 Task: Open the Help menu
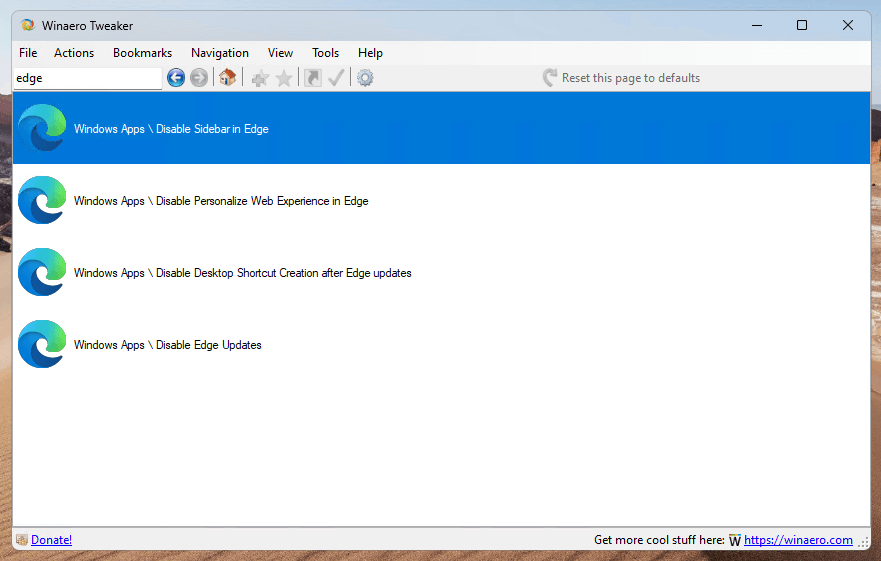tap(370, 53)
